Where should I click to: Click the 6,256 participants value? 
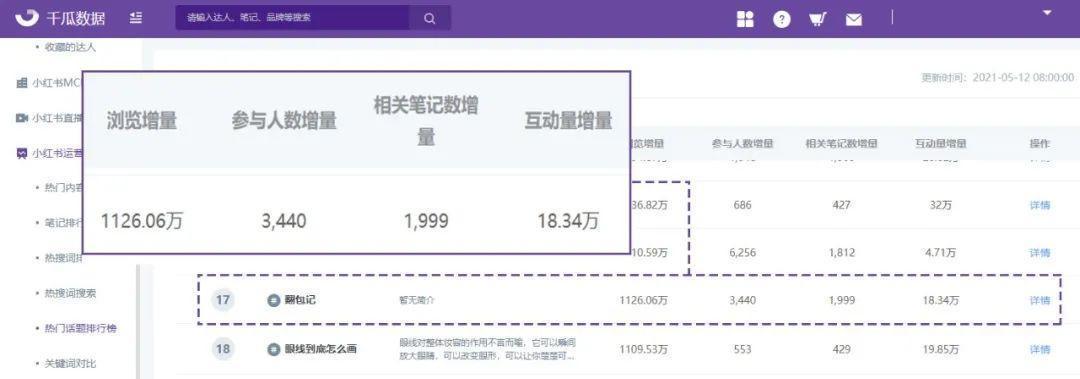pyautogui.click(x=742, y=253)
